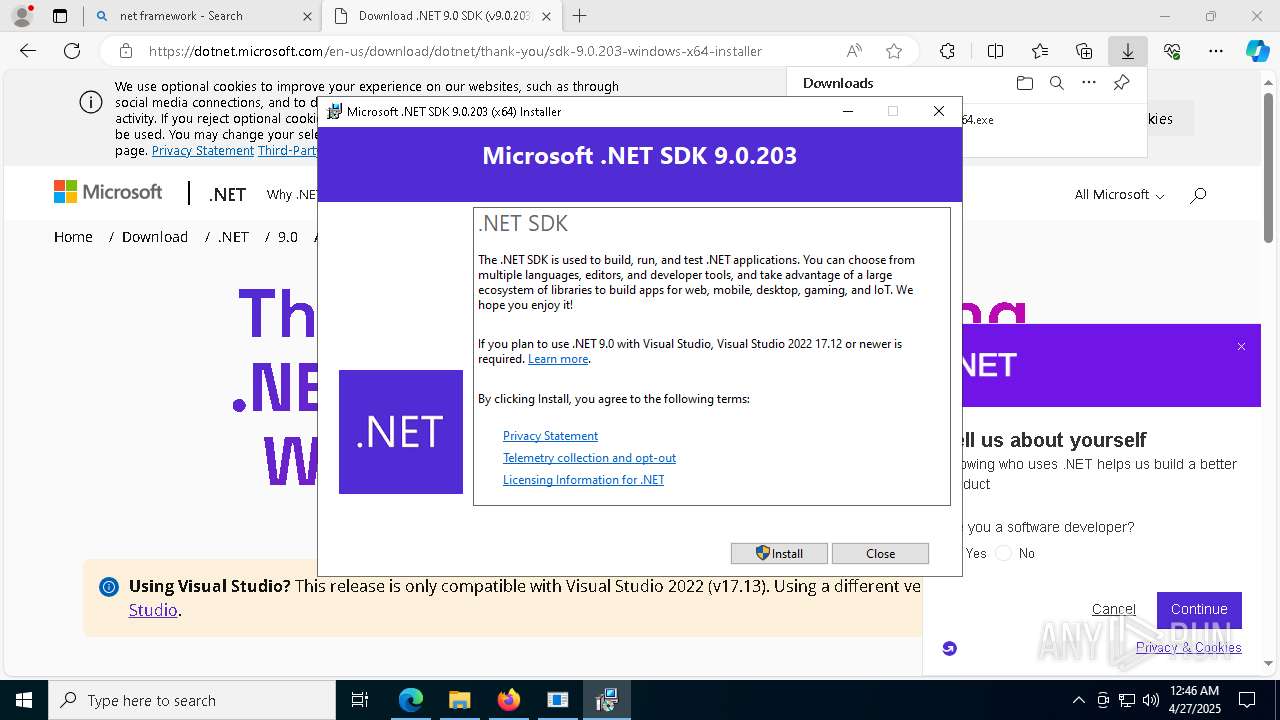Open Browser essentials heart icon
The width and height of the screenshot is (1280, 720).
(1172, 51)
